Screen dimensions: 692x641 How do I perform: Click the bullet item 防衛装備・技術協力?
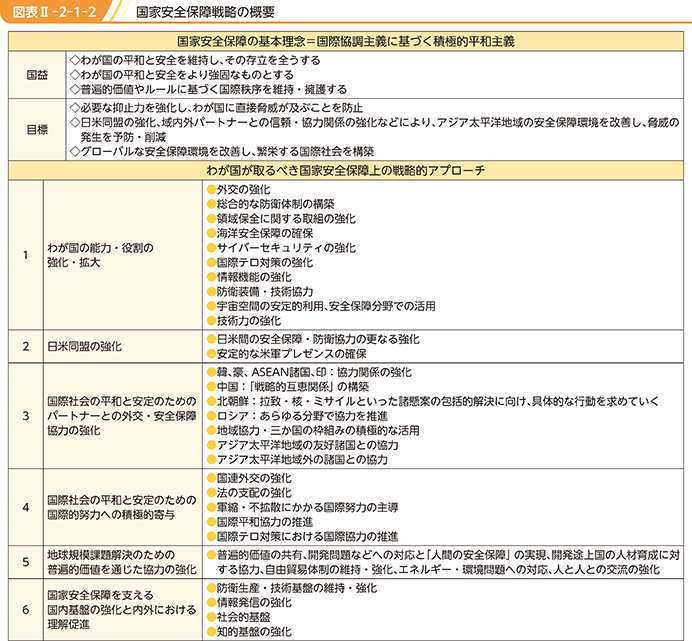click(260, 291)
